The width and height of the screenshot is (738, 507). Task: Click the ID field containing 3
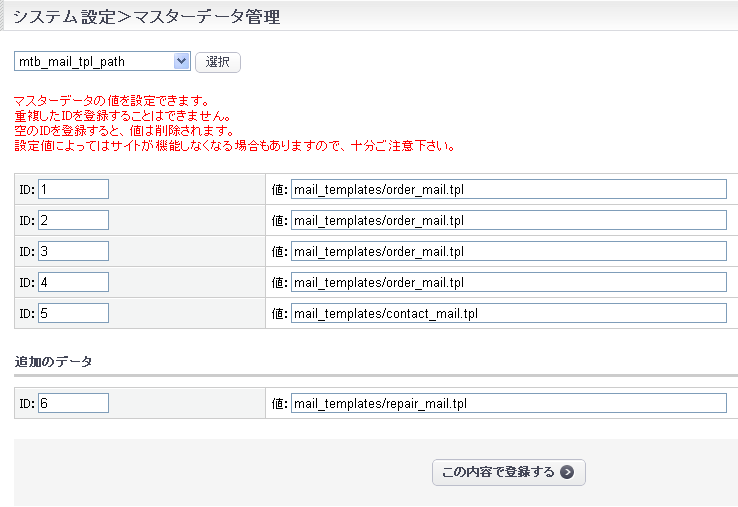[73, 251]
